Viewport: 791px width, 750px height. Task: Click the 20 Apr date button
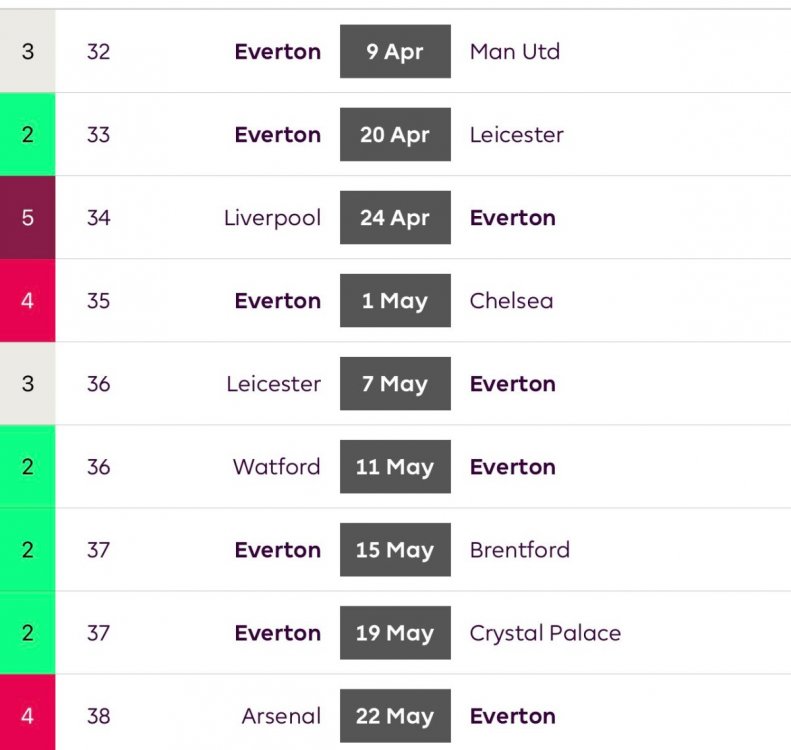point(395,135)
